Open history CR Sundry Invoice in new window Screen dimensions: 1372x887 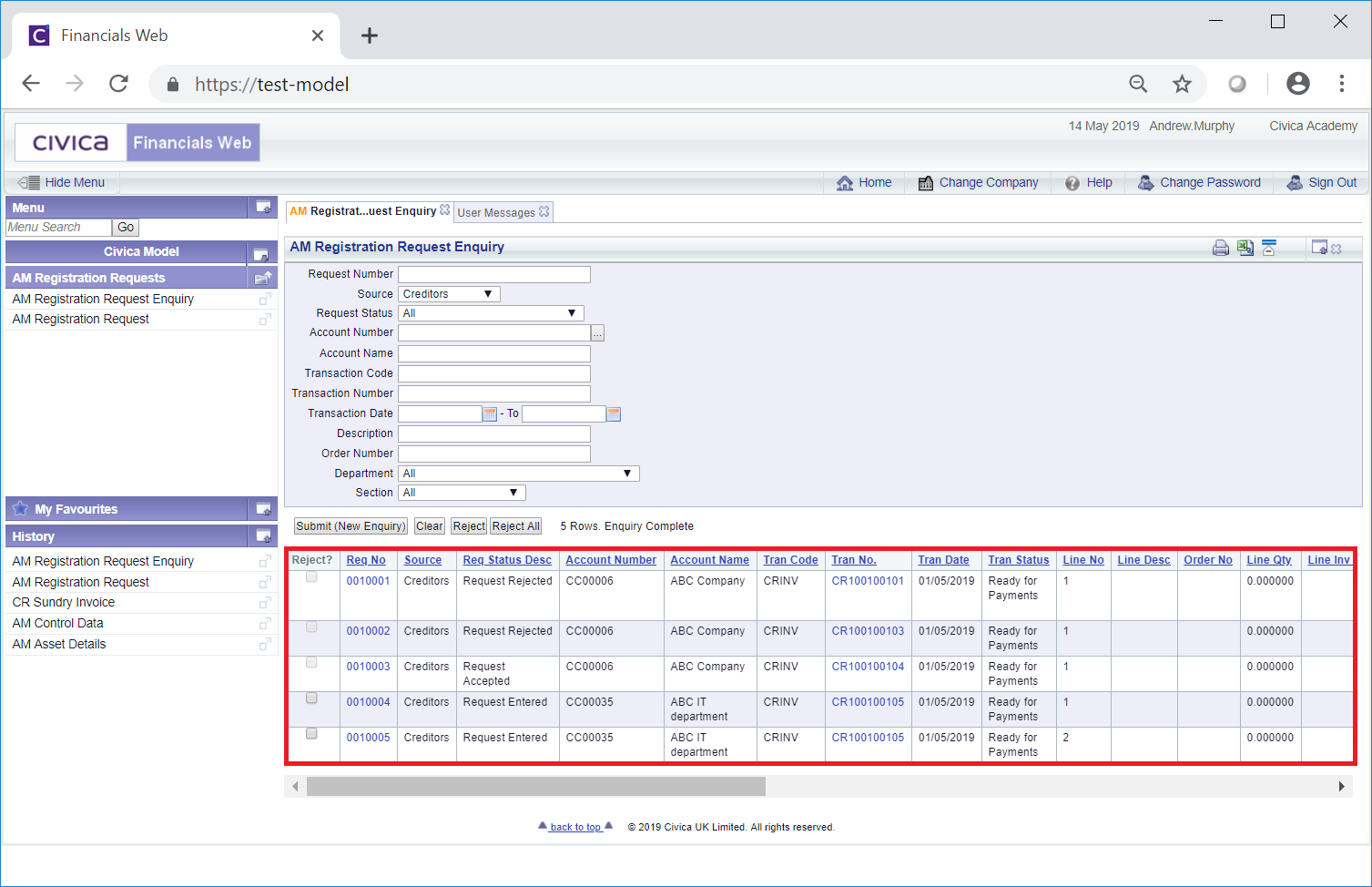pos(265,603)
